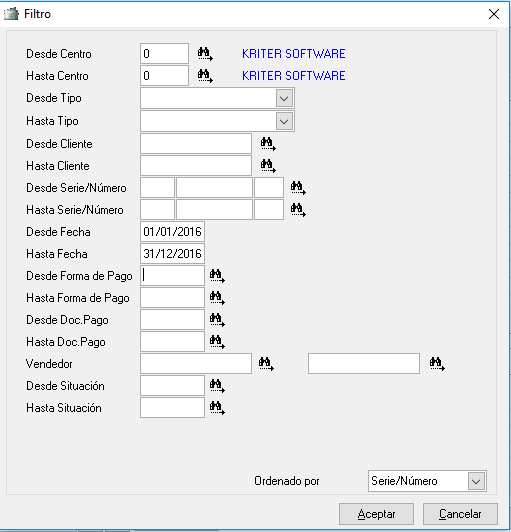Image resolution: width=511 pixels, height=532 pixels.
Task: Open the Hasta Doc.Pago binoculars lookup
Action: click(x=217, y=342)
